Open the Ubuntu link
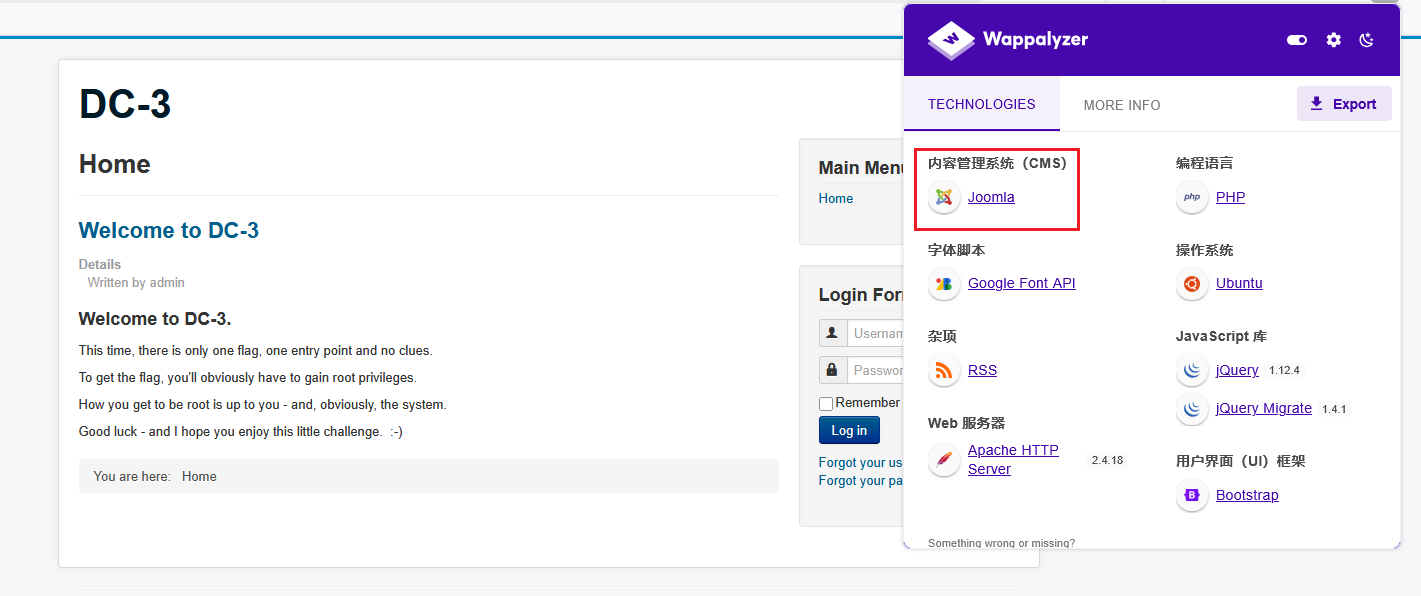This screenshot has width=1421, height=596. pyautogui.click(x=1239, y=283)
